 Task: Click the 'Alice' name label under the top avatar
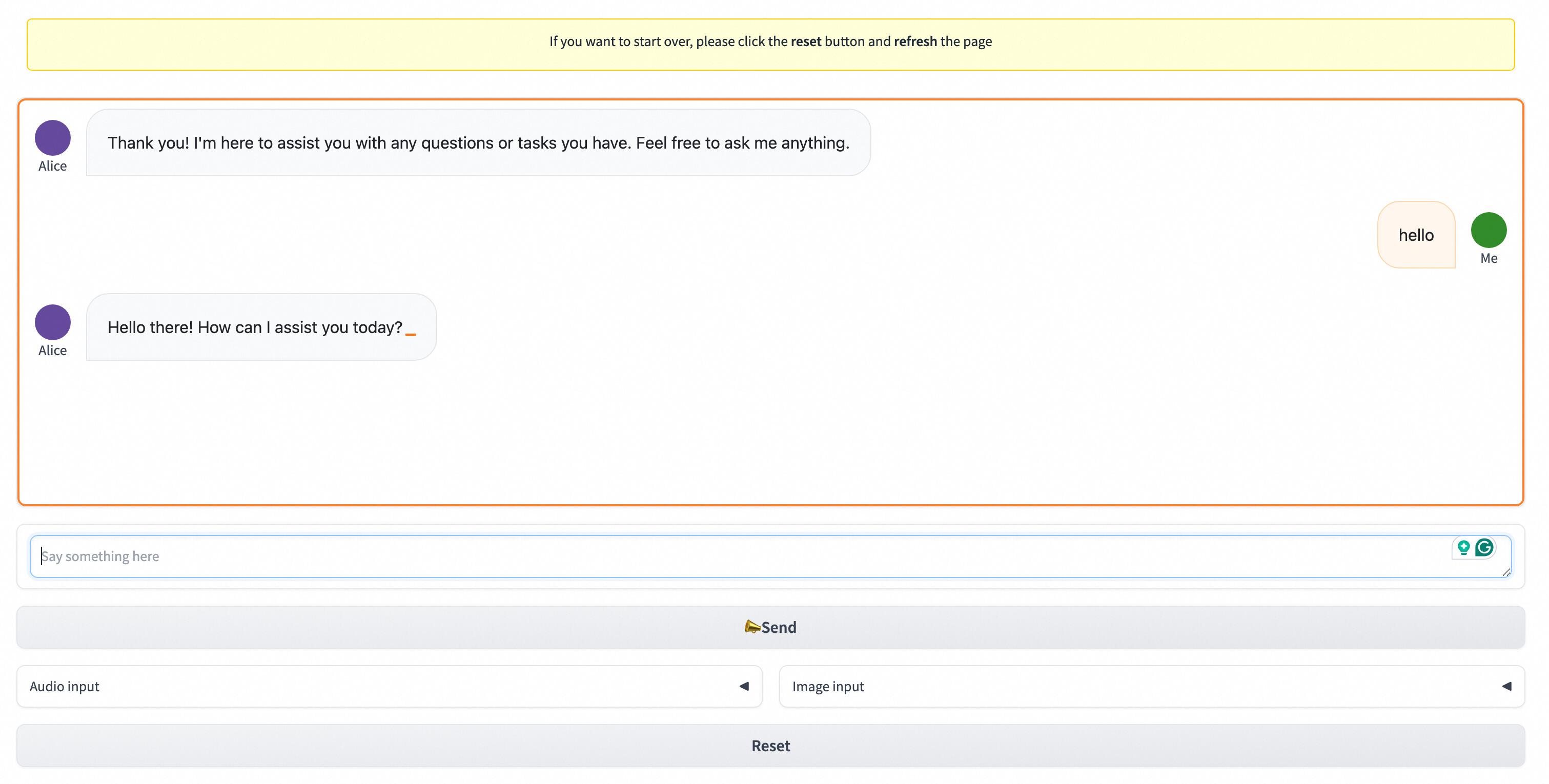[52, 166]
